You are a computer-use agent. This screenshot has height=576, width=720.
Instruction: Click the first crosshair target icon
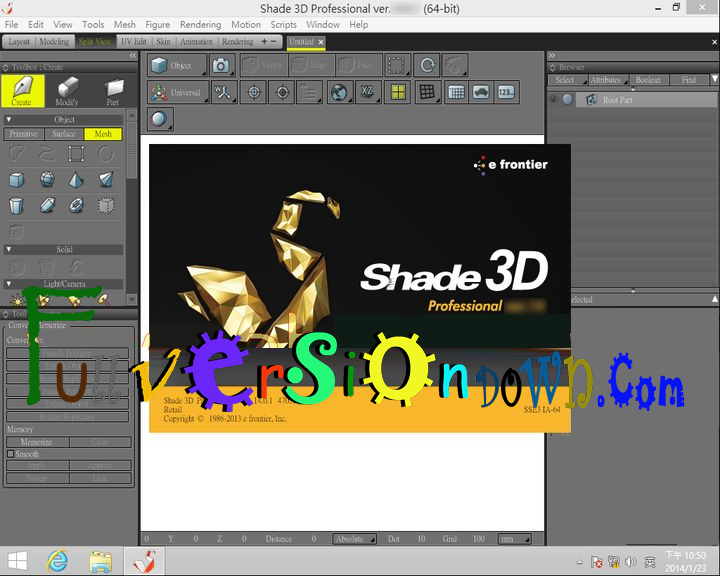click(x=253, y=92)
